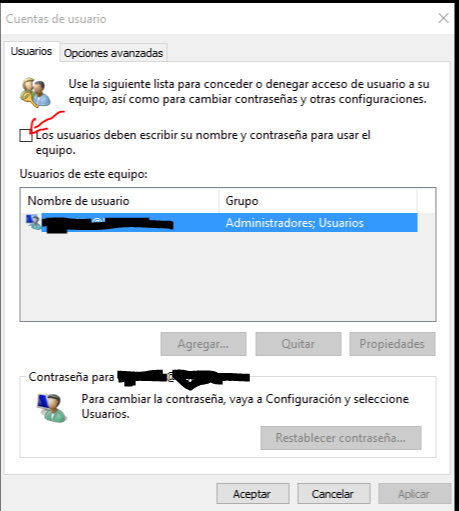Click the empty area of the users list

coord(228,276)
